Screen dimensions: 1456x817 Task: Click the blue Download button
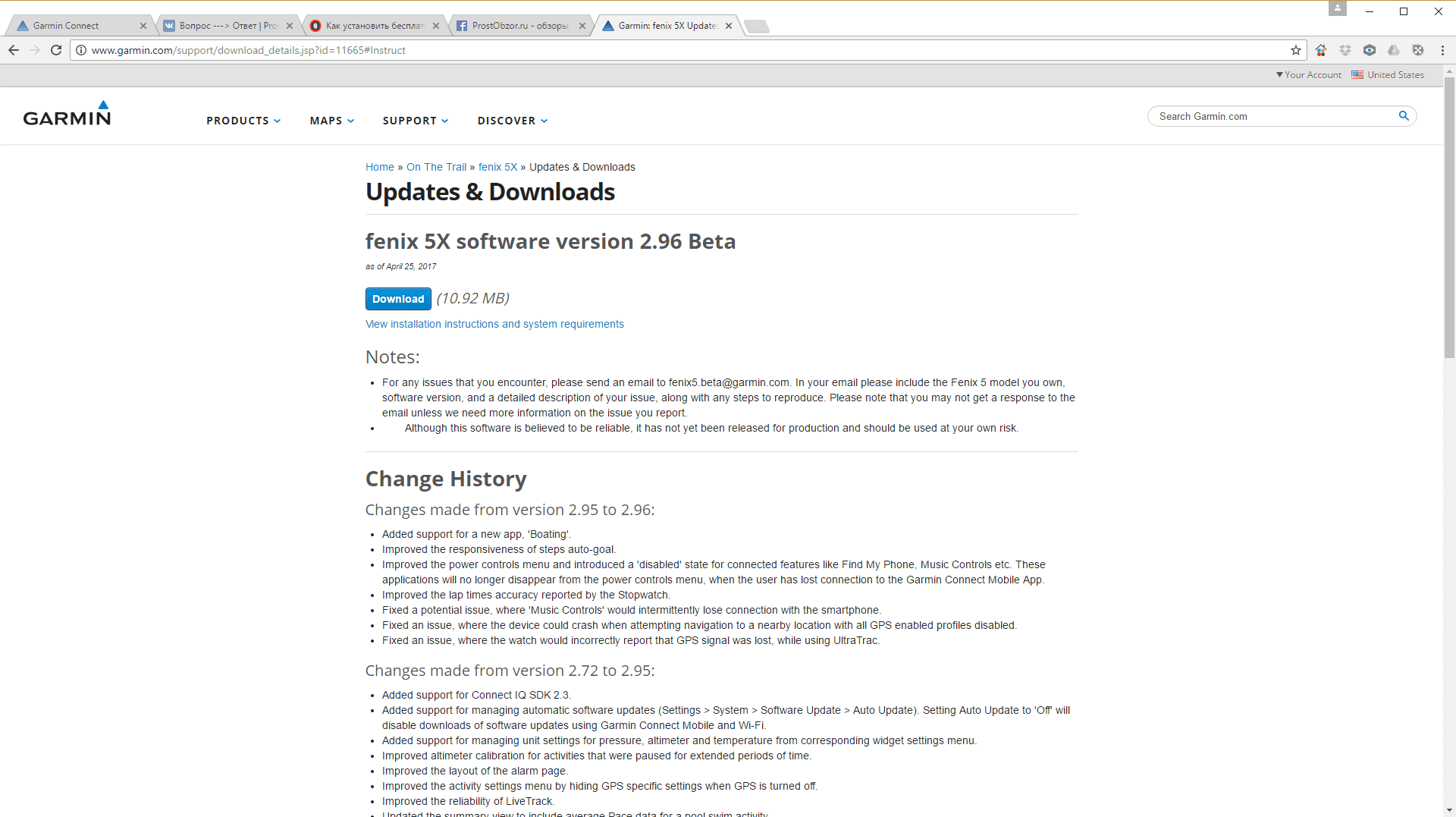tap(398, 299)
